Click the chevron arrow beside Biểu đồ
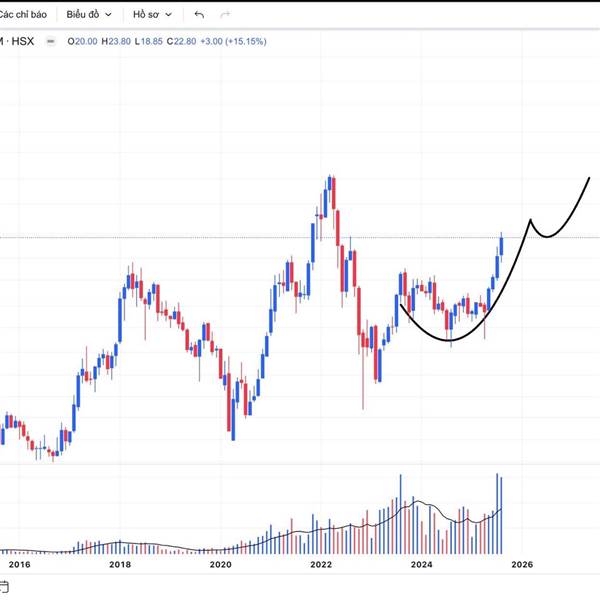600x600 pixels. coord(108,15)
